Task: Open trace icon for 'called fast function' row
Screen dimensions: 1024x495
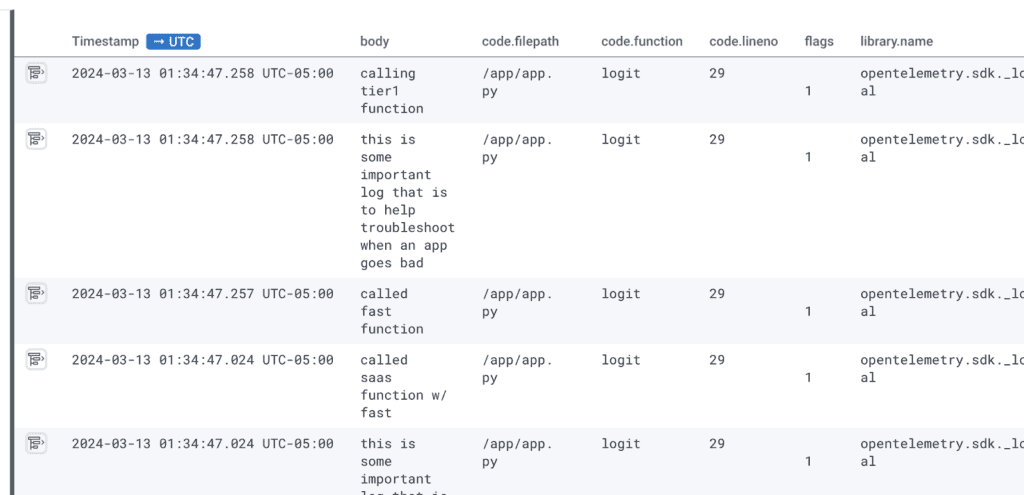Action: pyautogui.click(x=36, y=294)
